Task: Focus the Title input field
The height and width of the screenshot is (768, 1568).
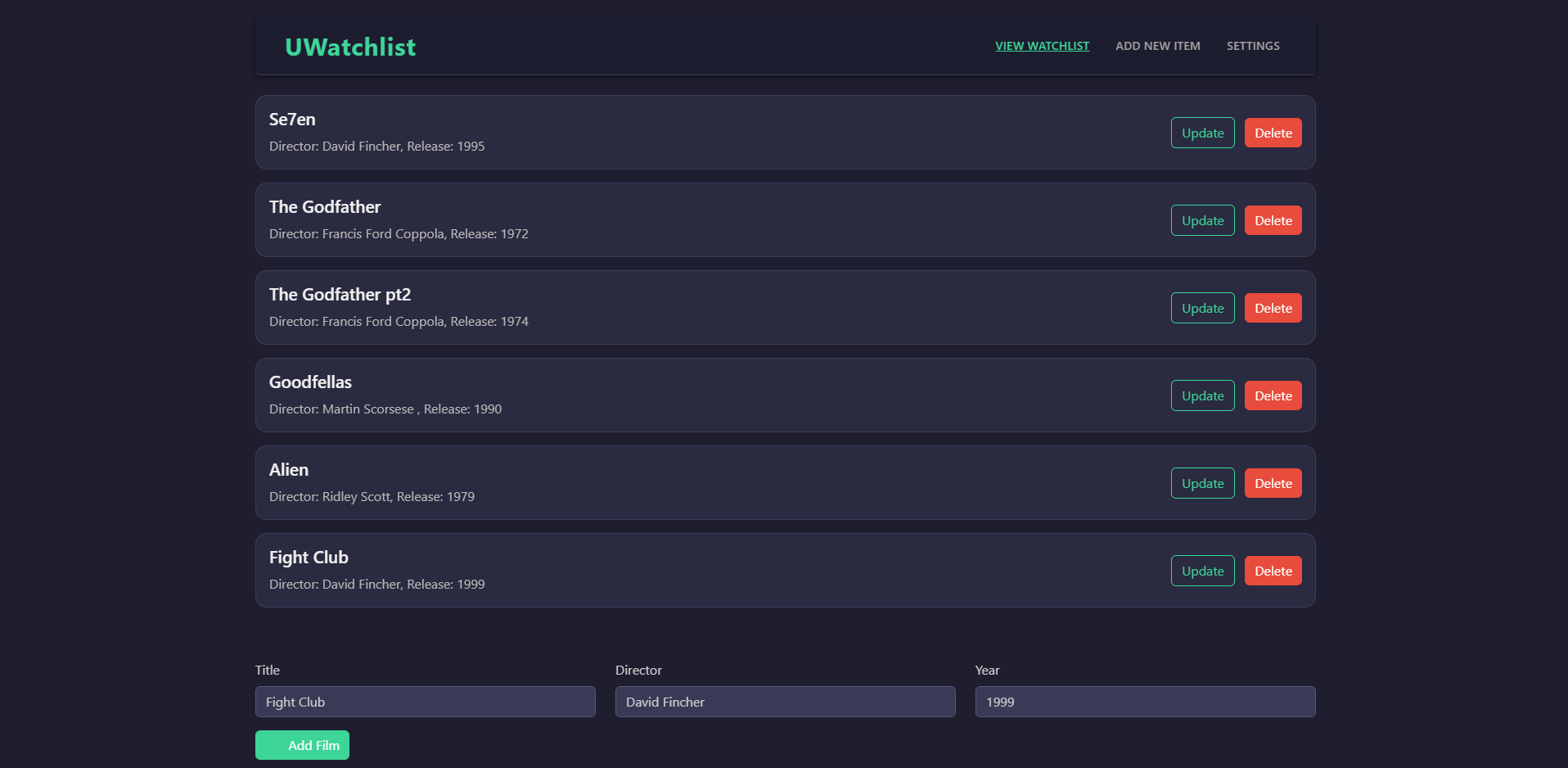Action: 425,702
